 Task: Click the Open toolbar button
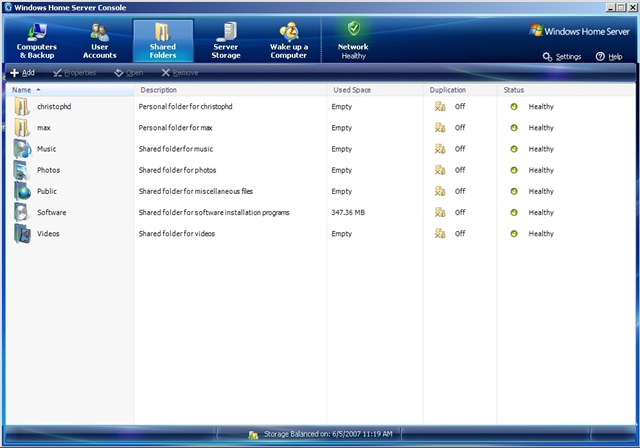point(129,73)
